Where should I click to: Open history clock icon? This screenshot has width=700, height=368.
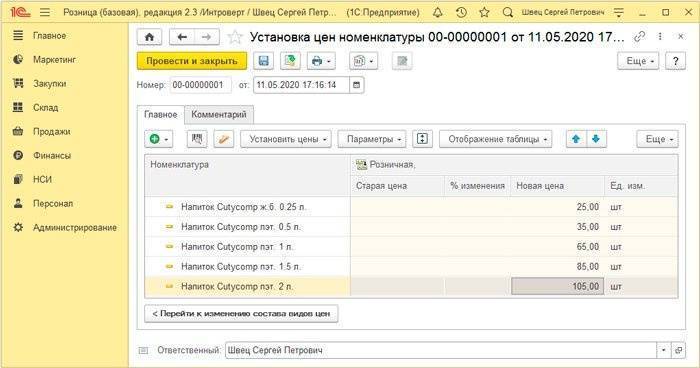tap(461, 12)
